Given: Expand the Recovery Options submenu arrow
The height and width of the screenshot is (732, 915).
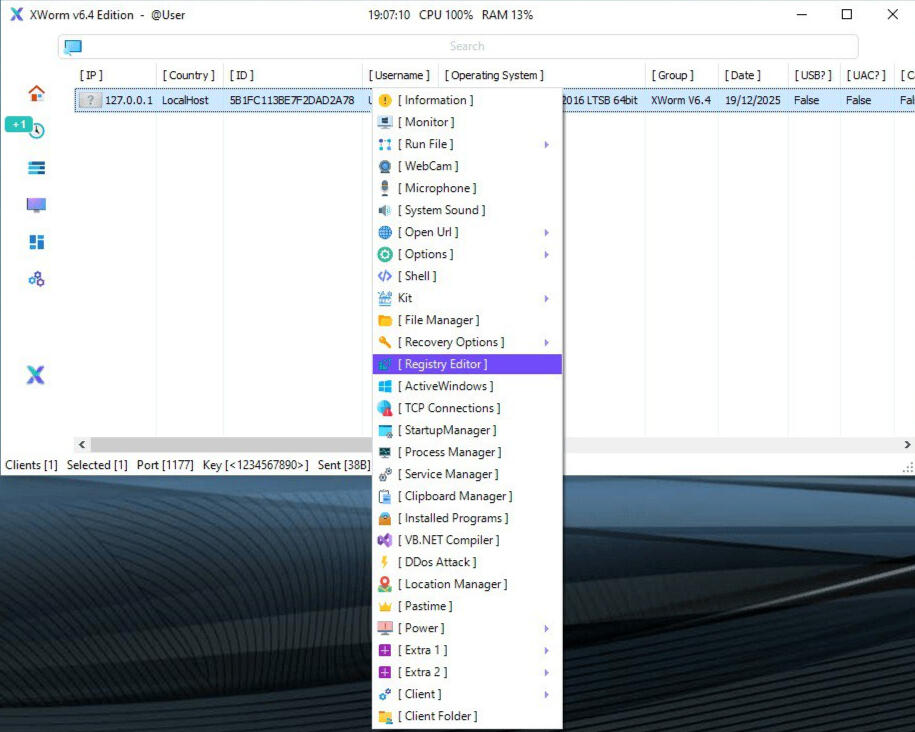Looking at the screenshot, I should (547, 342).
